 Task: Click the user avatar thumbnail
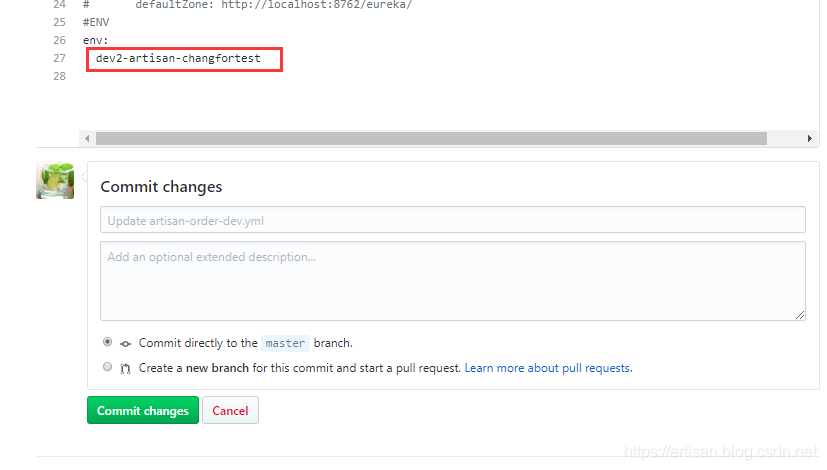pos(55,180)
